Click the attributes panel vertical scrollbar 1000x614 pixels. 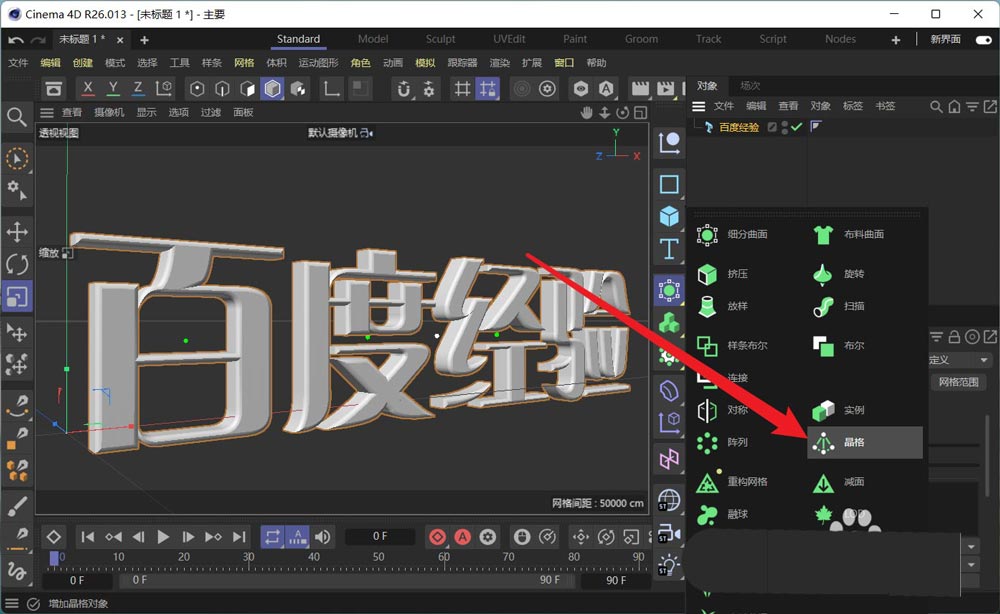click(987, 454)
